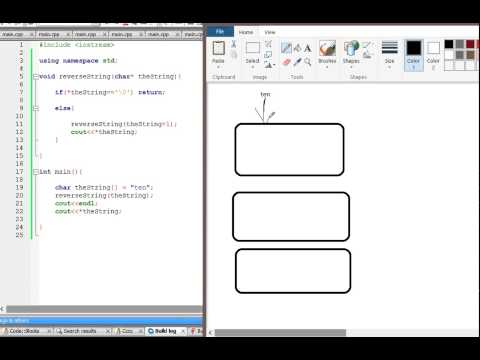Open the Build log tab
This screenshot has height=360, width=480.
click(x=165, y=331)
